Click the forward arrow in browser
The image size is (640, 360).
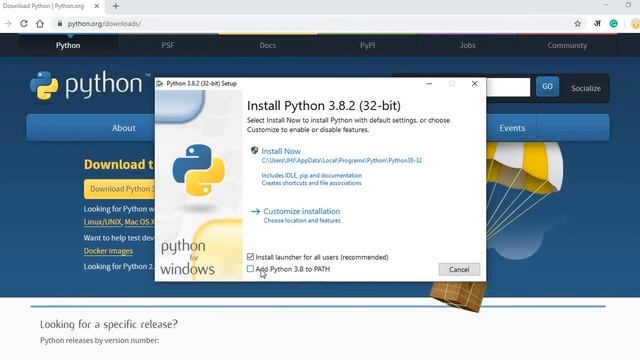click(x=8, y=24)
